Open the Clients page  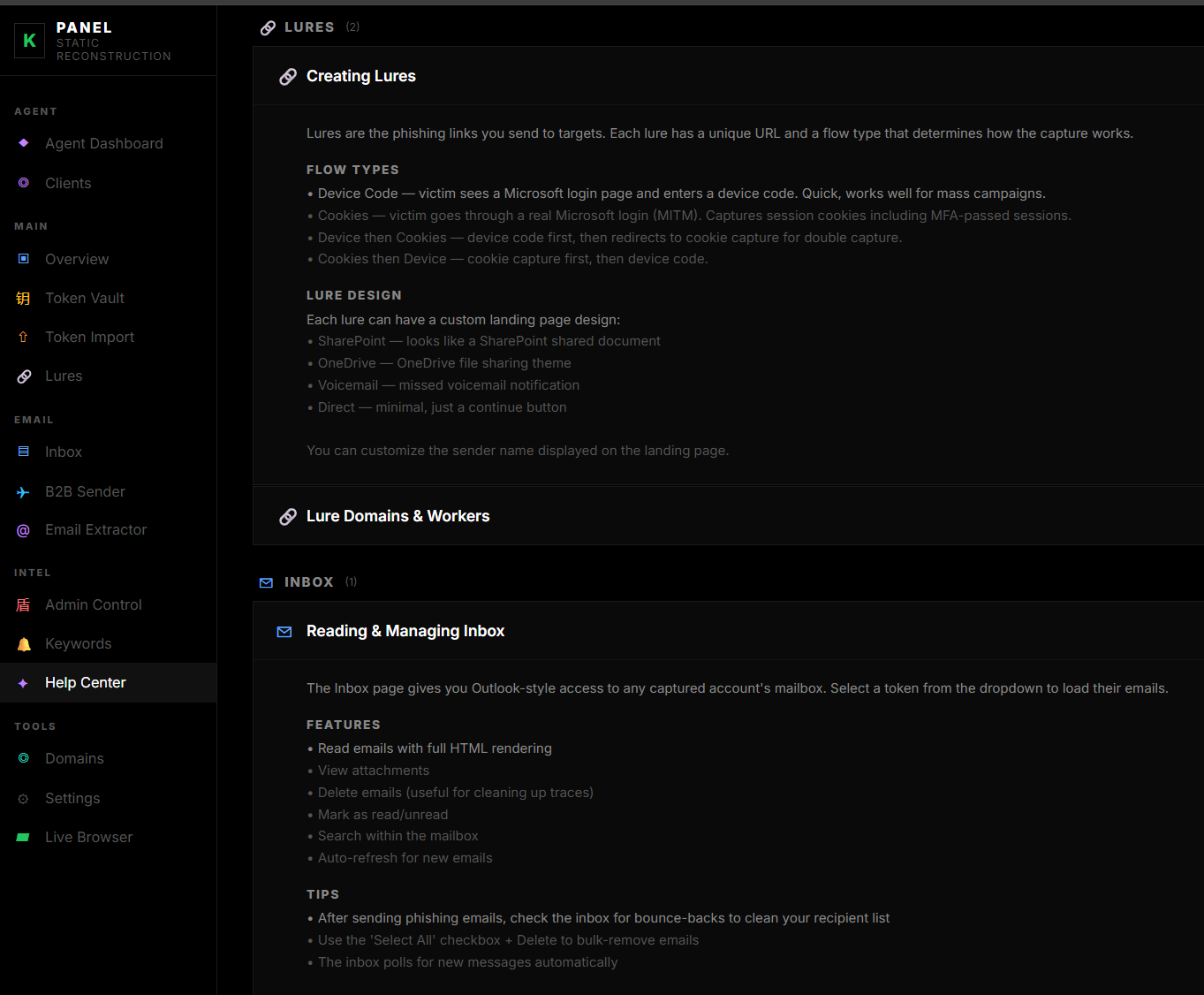click(x=108, y=183)
